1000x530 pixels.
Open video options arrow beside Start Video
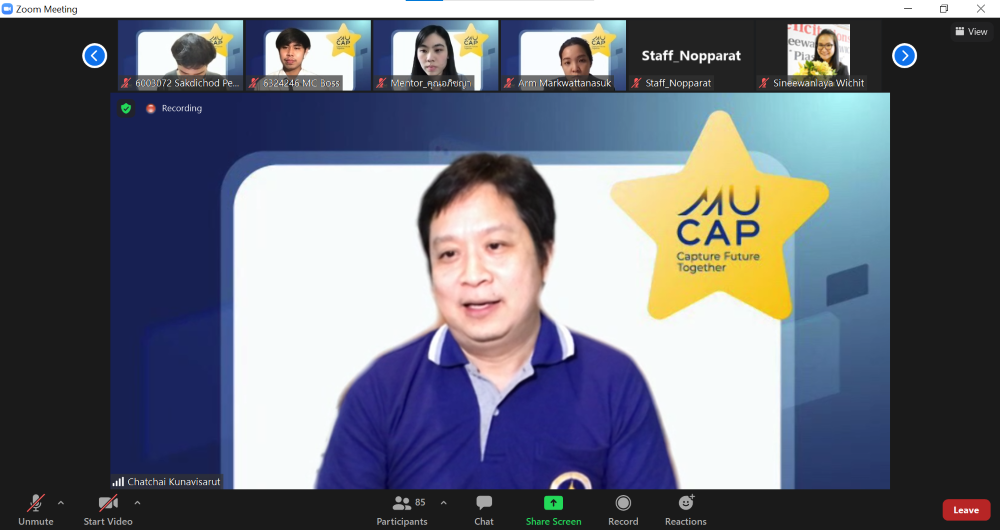pyautogui.click(x=137, y=503)
